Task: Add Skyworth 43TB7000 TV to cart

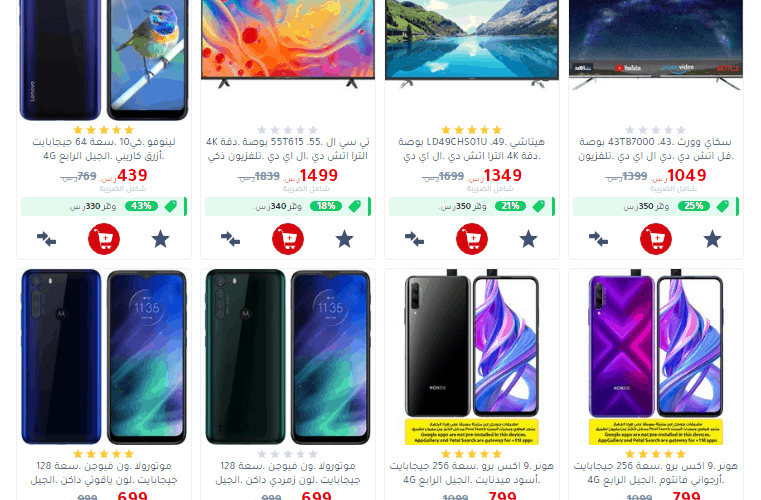Action: point(656,239)
